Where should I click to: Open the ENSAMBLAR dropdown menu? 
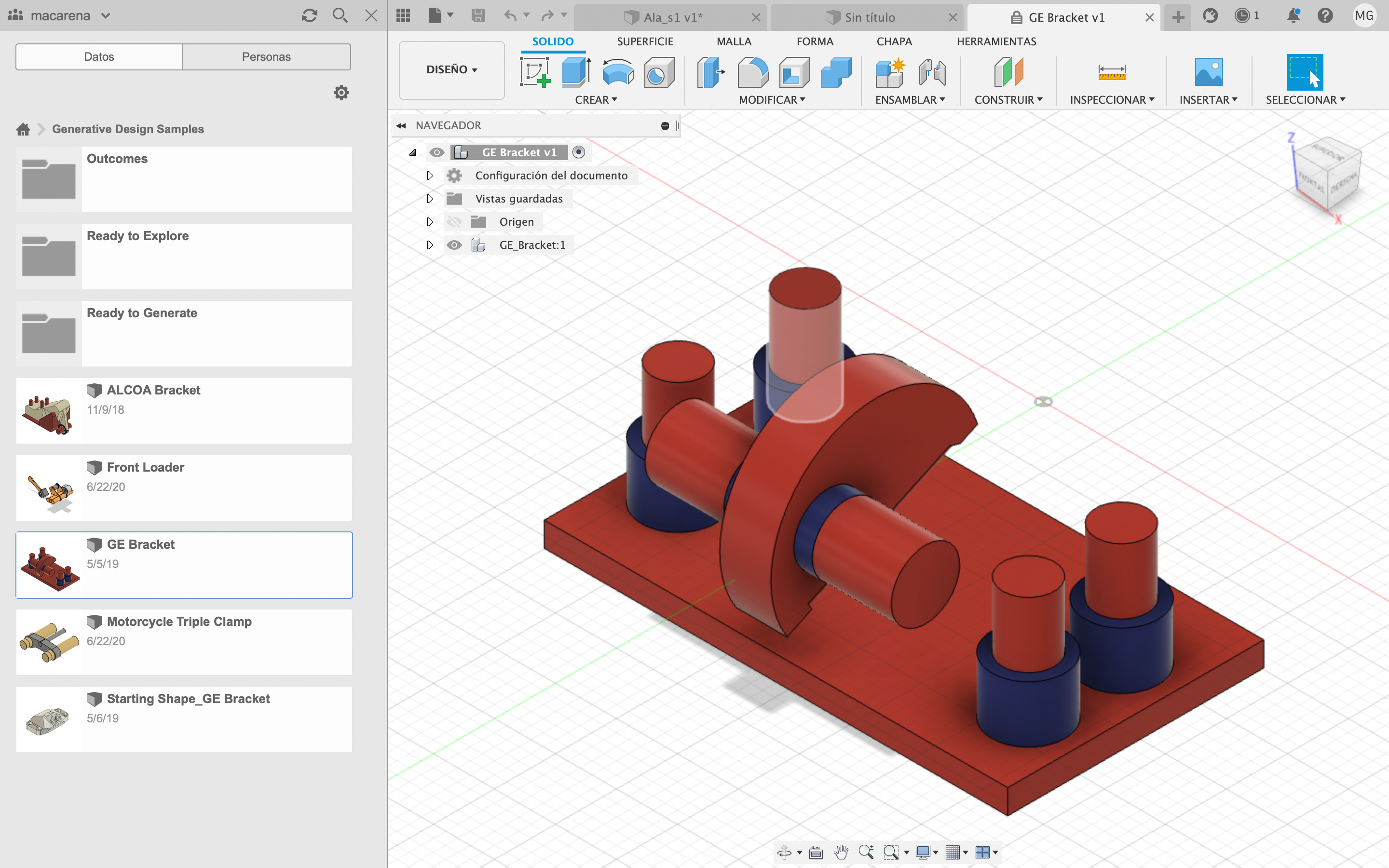point(910,100)
